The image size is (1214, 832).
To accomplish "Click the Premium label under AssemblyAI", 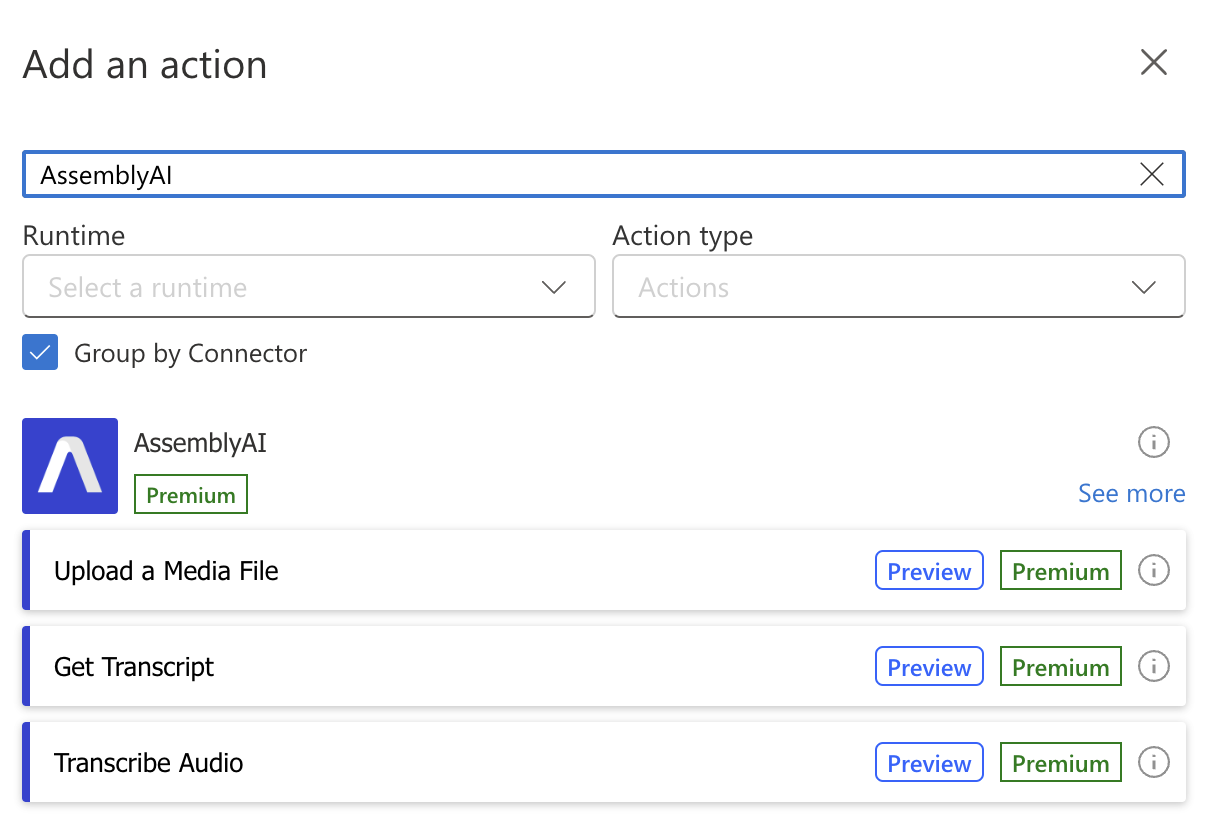I will click(x=190, y=493).
